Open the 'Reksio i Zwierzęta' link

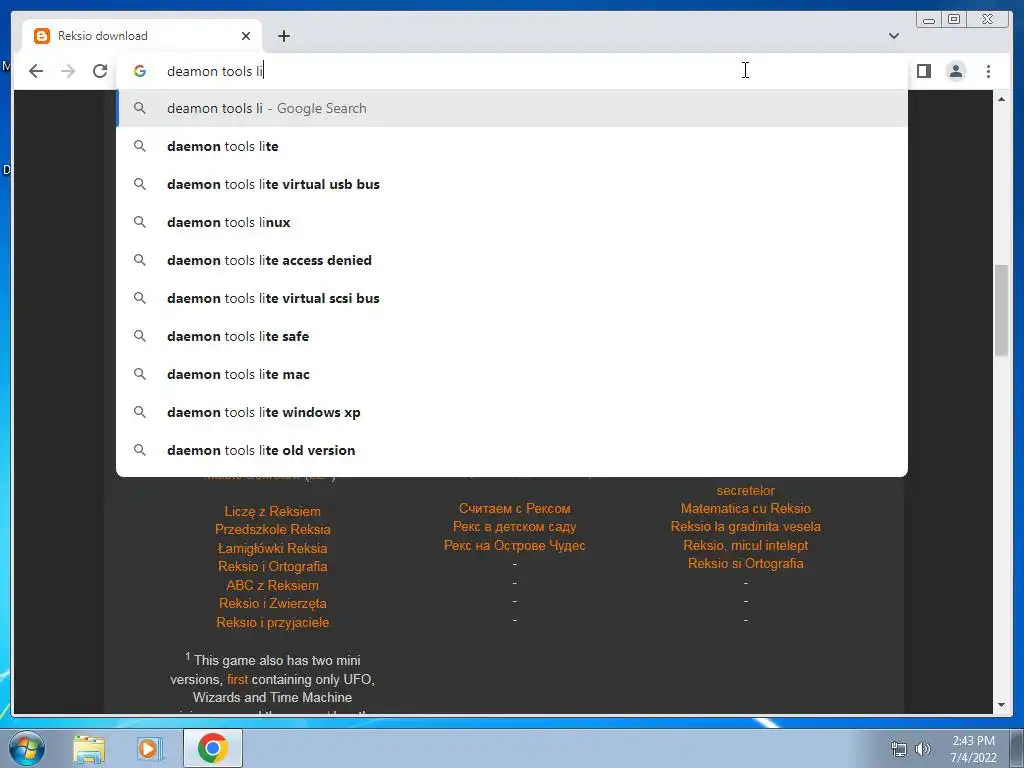pyautogui.click(x=272, y=603)
